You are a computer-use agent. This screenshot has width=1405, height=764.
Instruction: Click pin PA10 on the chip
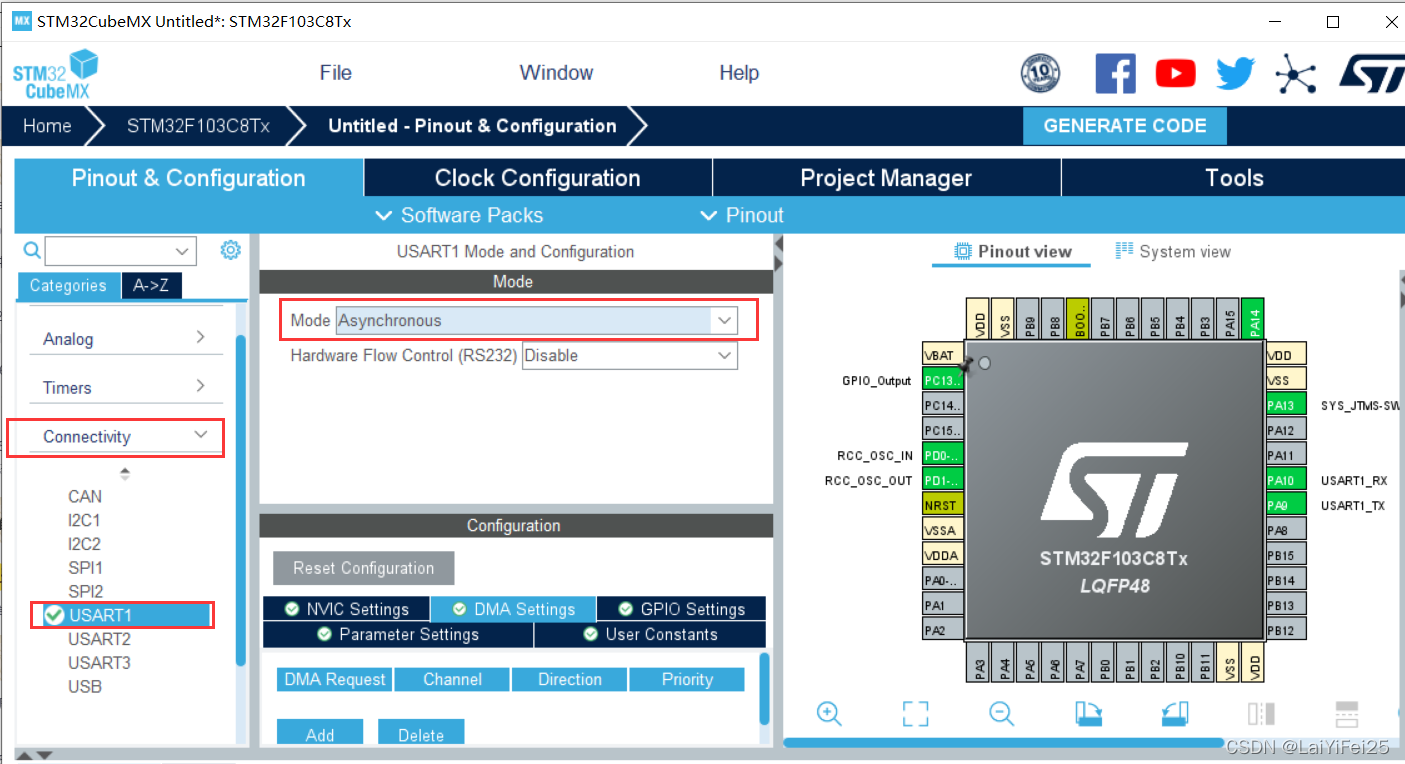1286,480
